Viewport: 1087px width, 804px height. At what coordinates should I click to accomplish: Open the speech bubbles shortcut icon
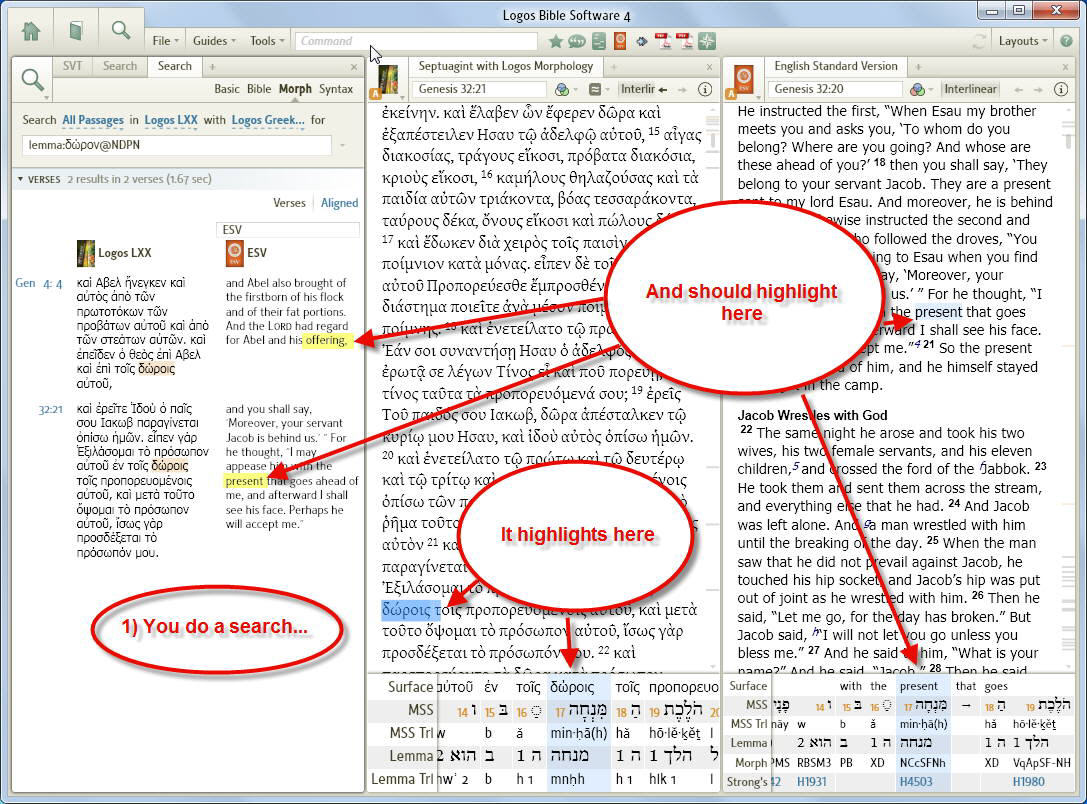(577, 42)
